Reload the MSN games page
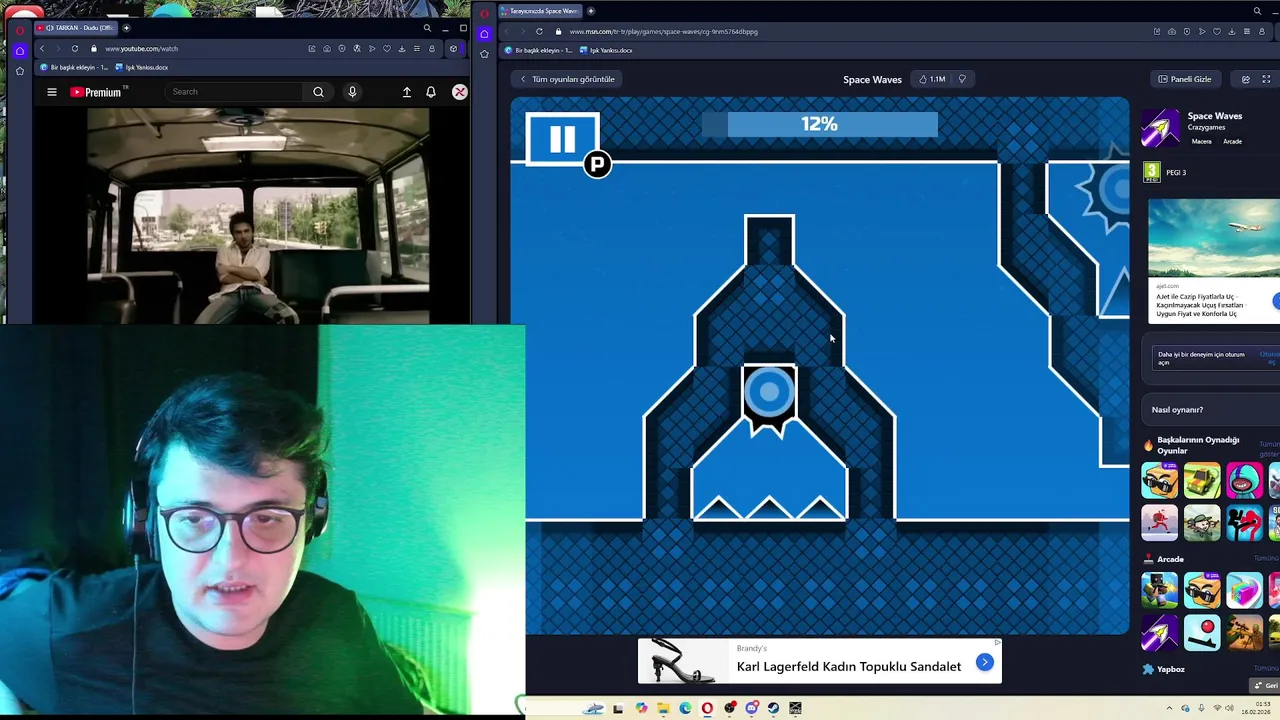This screenshot has height=720, width=1280. [539, 31]
